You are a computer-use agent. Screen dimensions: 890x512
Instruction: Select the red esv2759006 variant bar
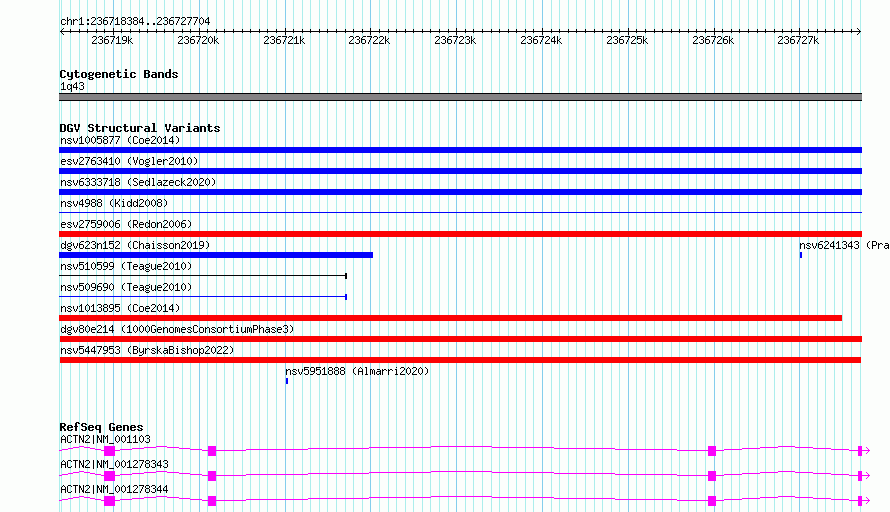point(460,234)
